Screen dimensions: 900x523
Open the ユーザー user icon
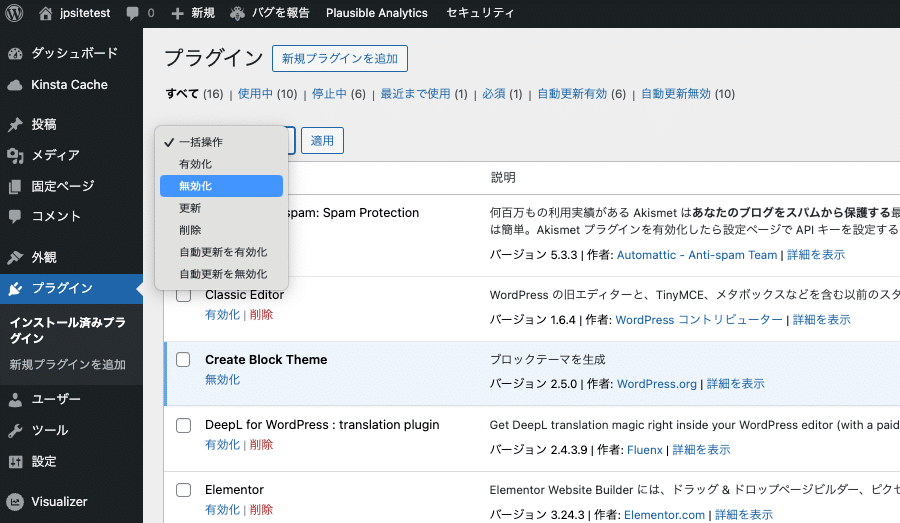(x=15, y=399)
